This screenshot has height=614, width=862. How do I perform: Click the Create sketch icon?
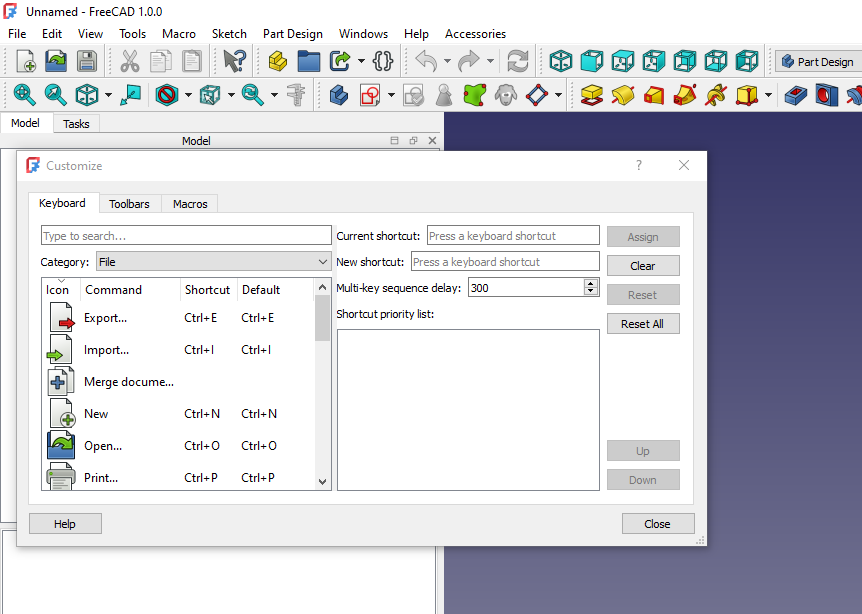pos(371,95)
